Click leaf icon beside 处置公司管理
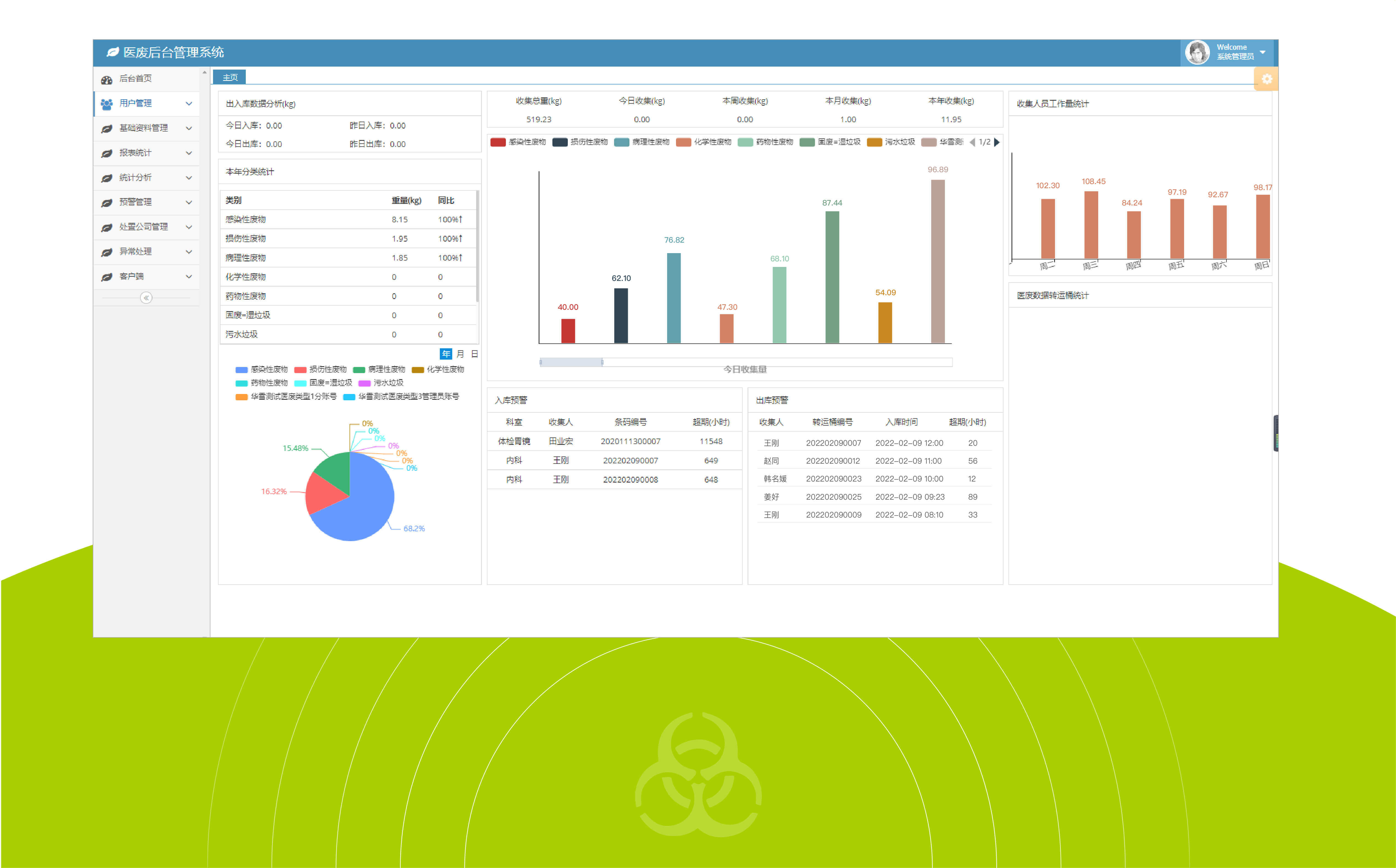 (106, 227)
